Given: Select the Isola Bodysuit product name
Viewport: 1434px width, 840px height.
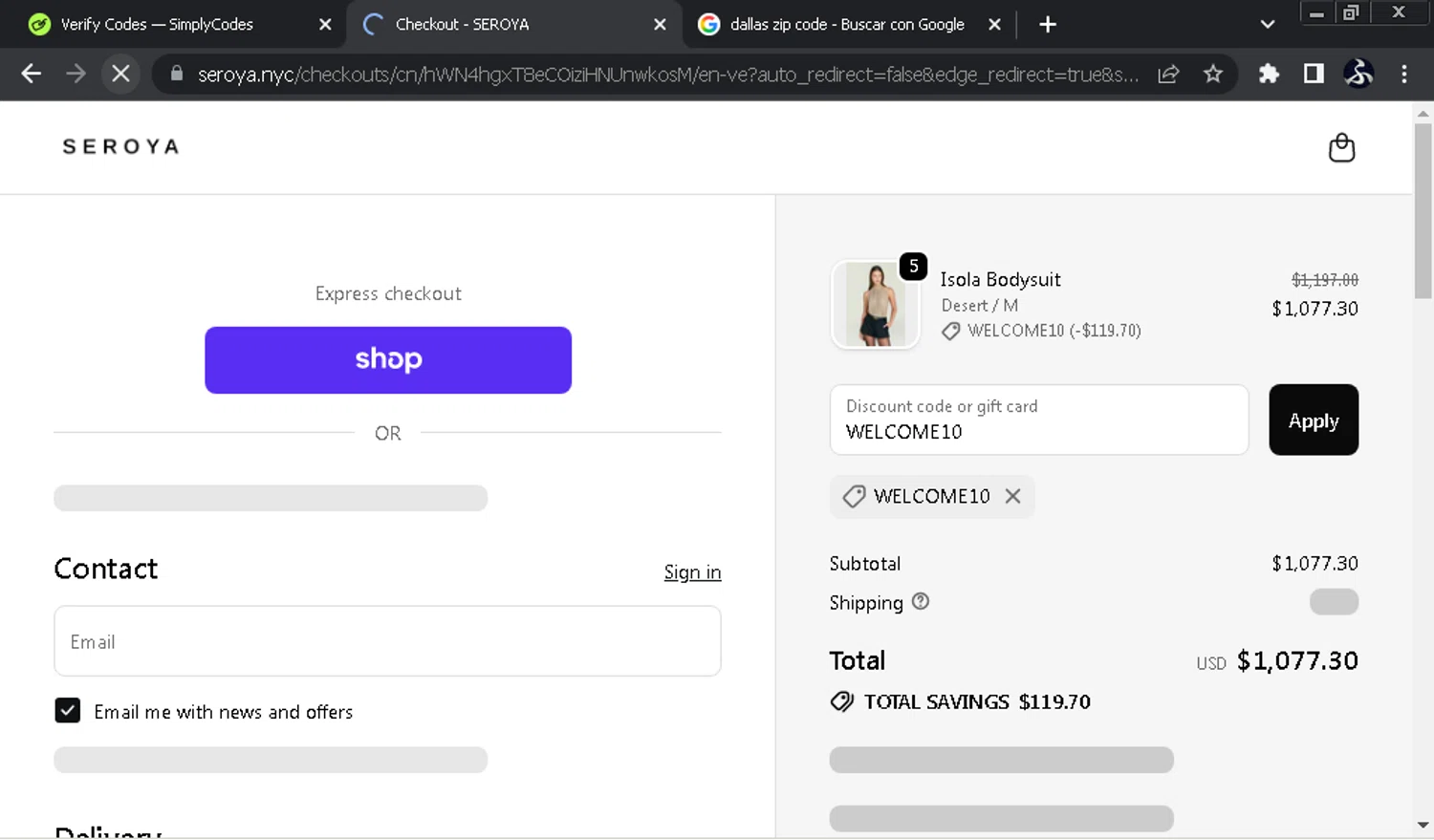Looking at the screenshot, I should click(x=1000, y=279).
